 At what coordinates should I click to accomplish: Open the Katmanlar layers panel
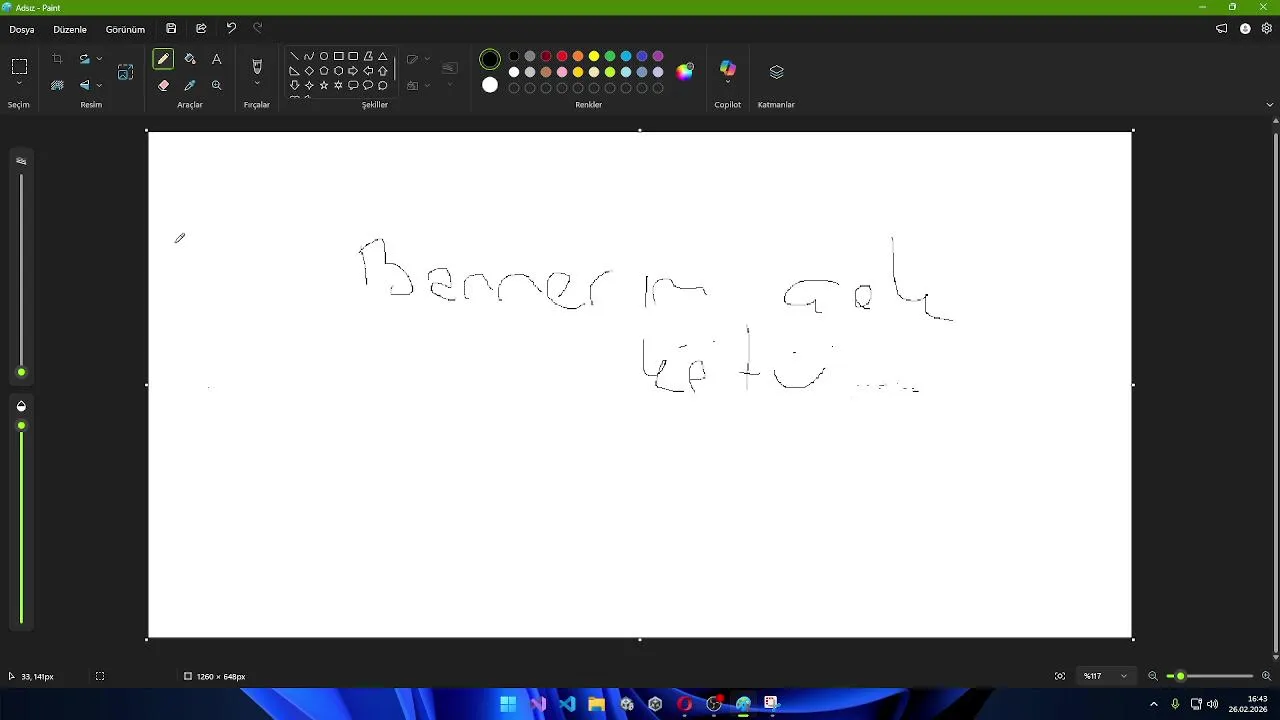point(776,72)
